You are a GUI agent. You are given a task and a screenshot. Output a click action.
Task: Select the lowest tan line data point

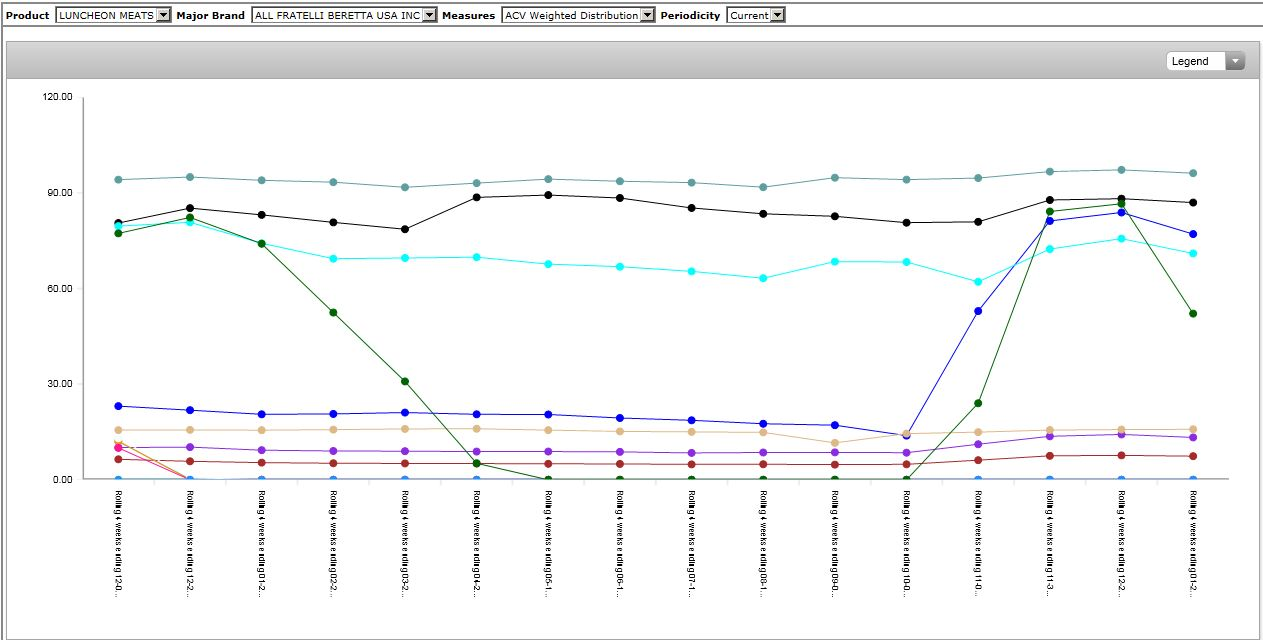835,443
